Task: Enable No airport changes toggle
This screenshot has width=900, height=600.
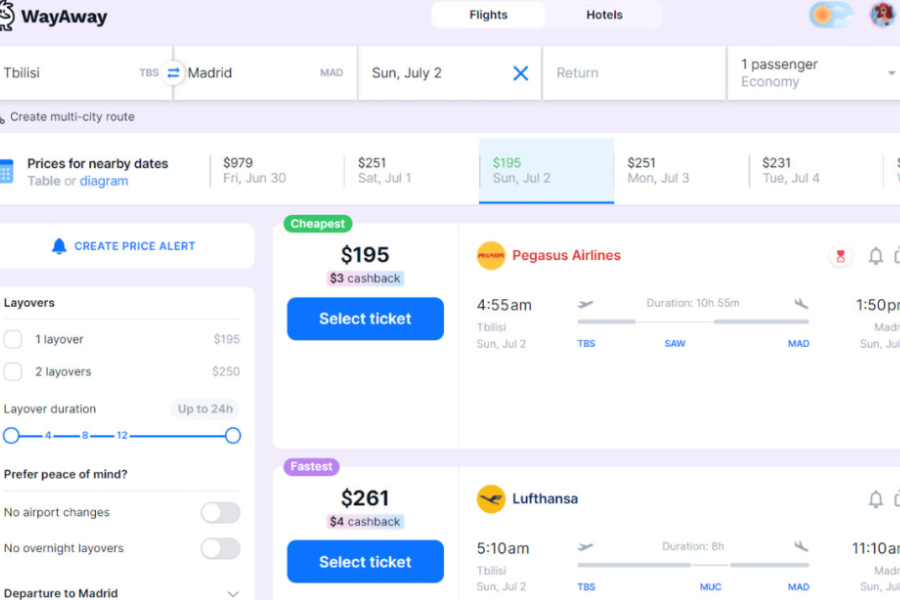Action: (x=220, y=513)
